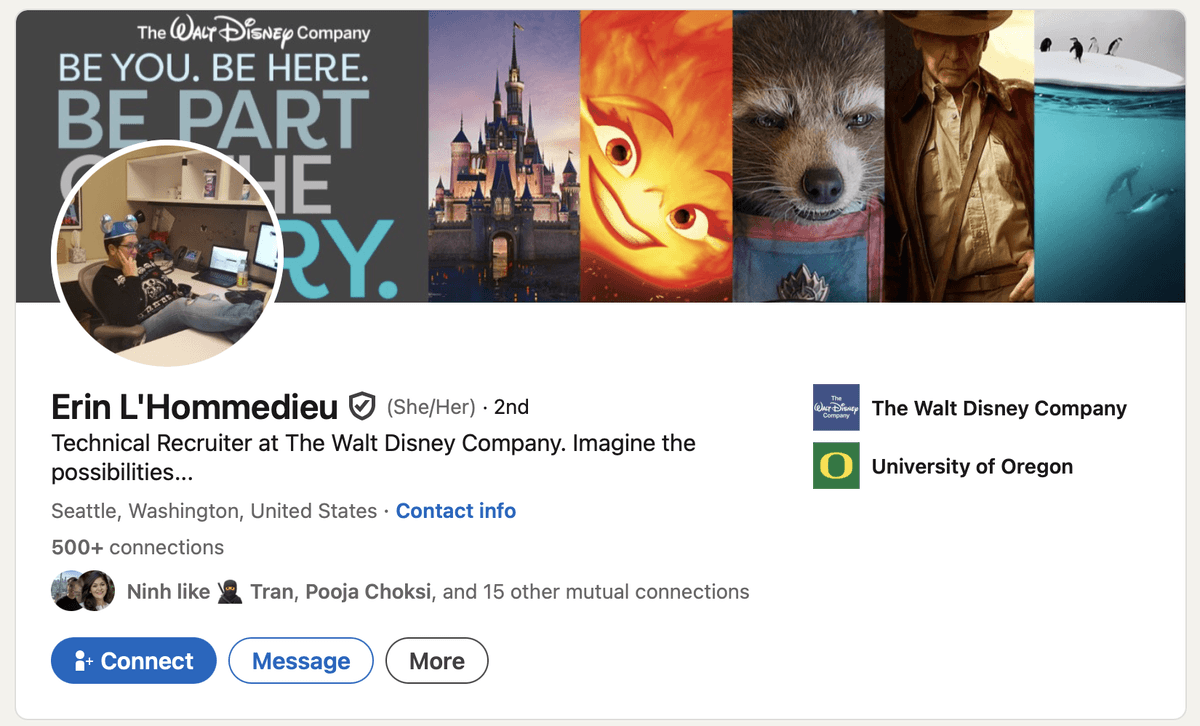Click the castle image in banner
The image size is (1200, 726).
[x=504, y=156]
